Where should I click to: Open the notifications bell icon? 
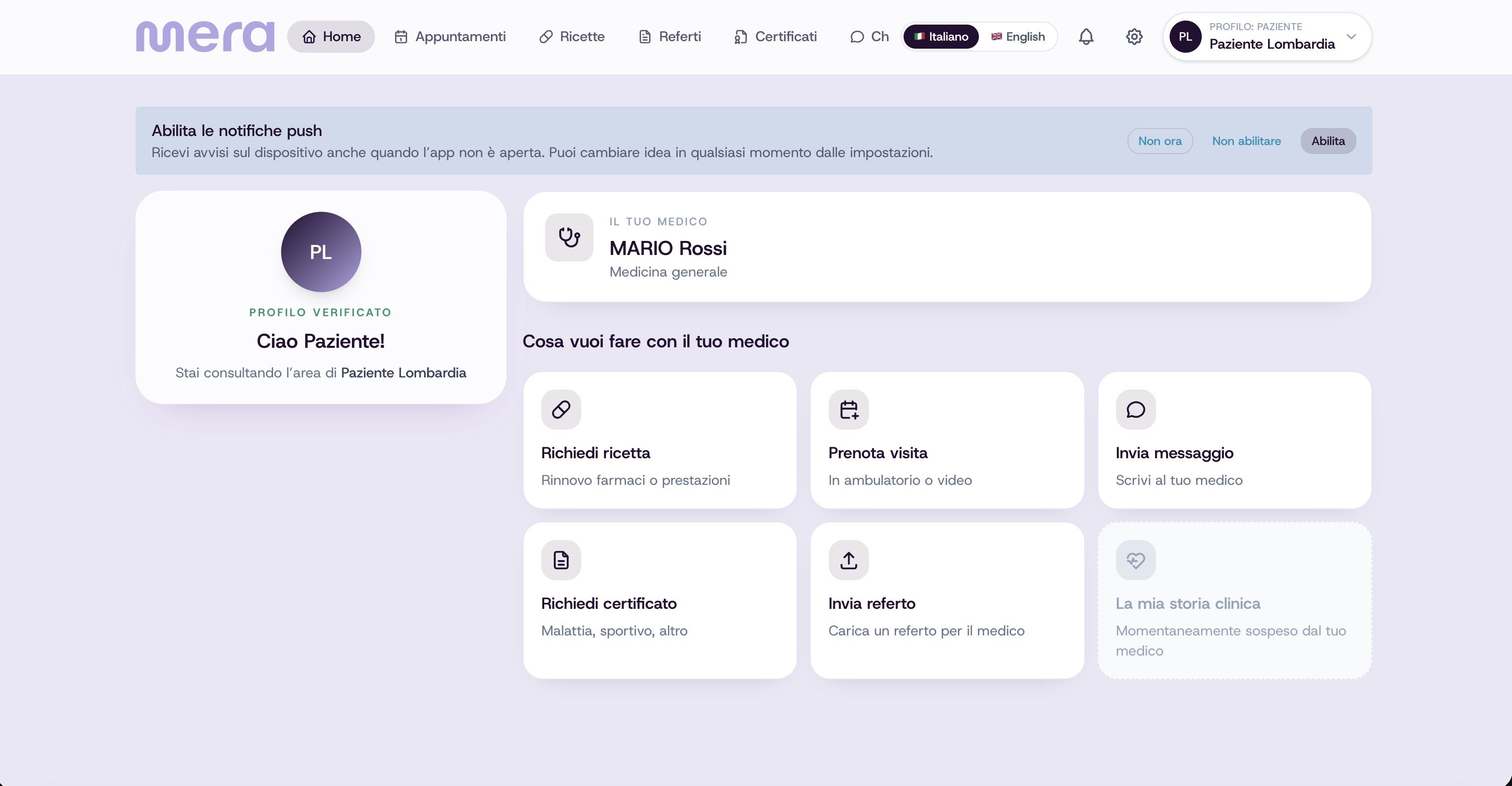point(1086,37)
